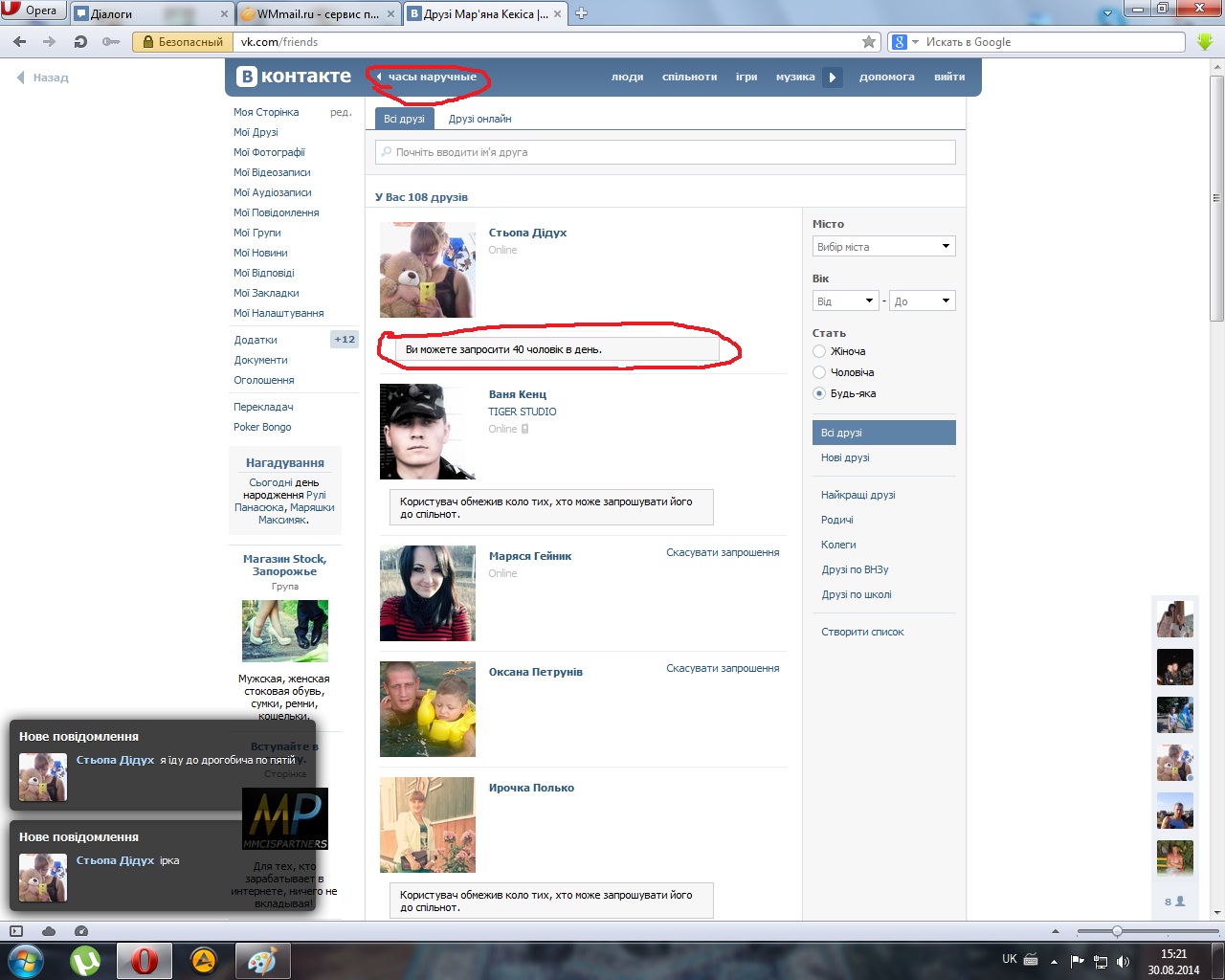Open the Безопасный security badge details
The image size is (1225, 980).
[183, 42]
